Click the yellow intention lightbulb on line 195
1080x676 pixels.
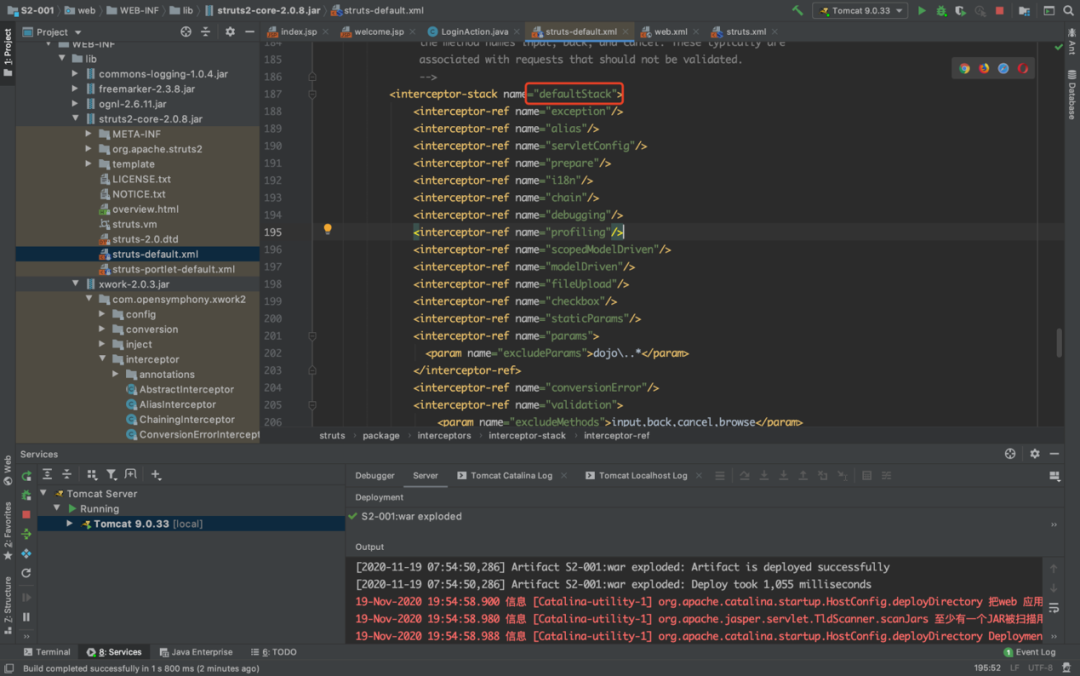[328, 229]
